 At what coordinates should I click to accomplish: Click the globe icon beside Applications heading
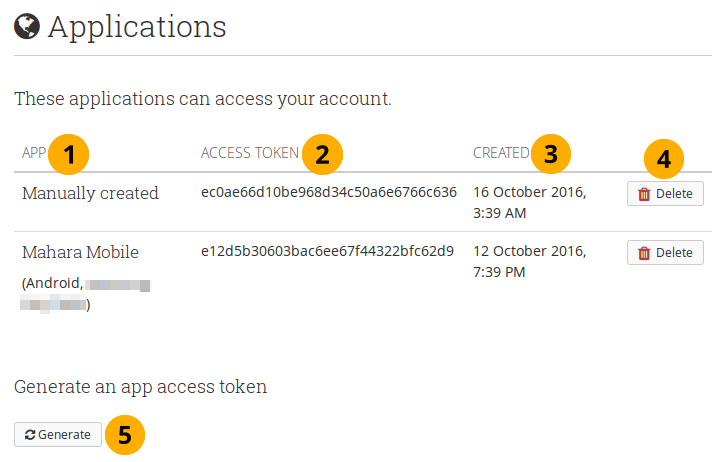click(26, 26)
